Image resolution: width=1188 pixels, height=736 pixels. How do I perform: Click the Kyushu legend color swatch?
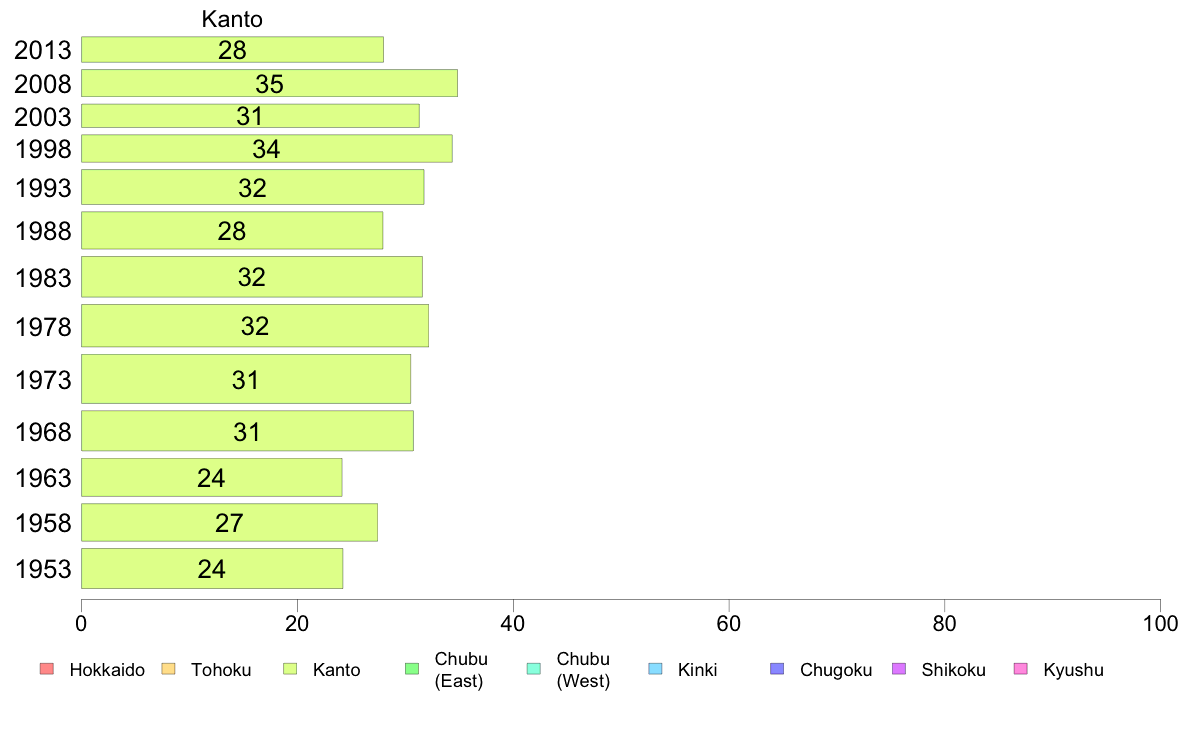pyautogui.click(x=1020, y=669)
